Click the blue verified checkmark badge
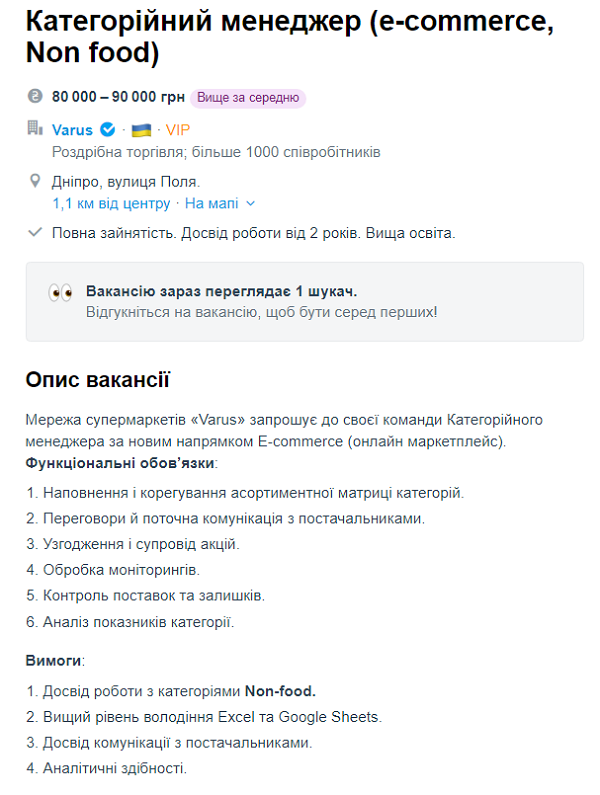This screenshot has width=600, height=795. point(108,130)
